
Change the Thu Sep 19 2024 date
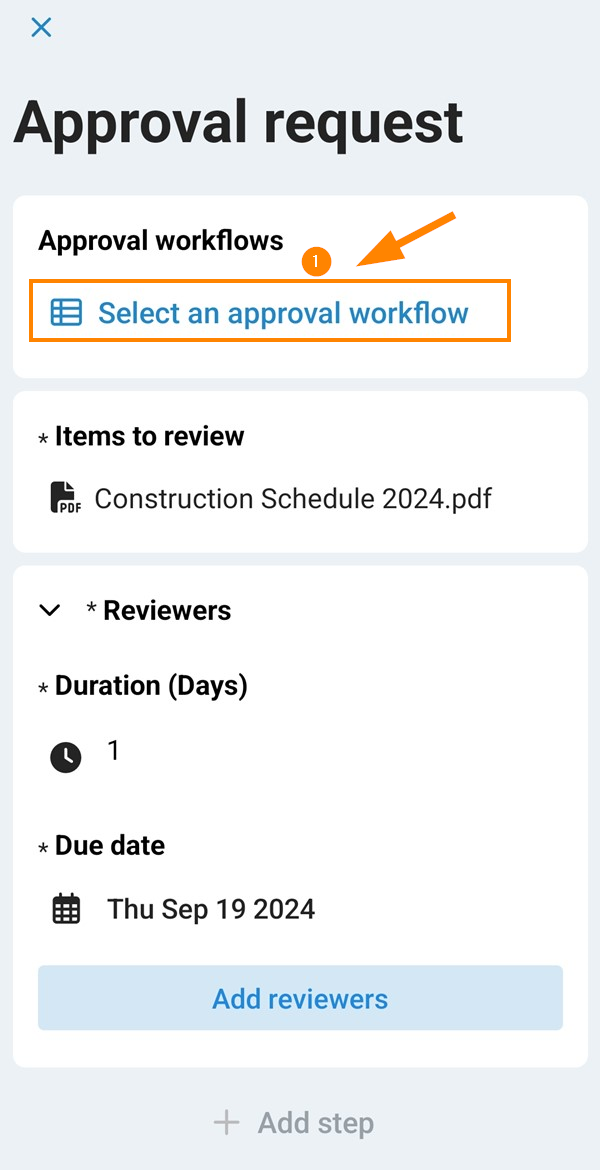211,909
